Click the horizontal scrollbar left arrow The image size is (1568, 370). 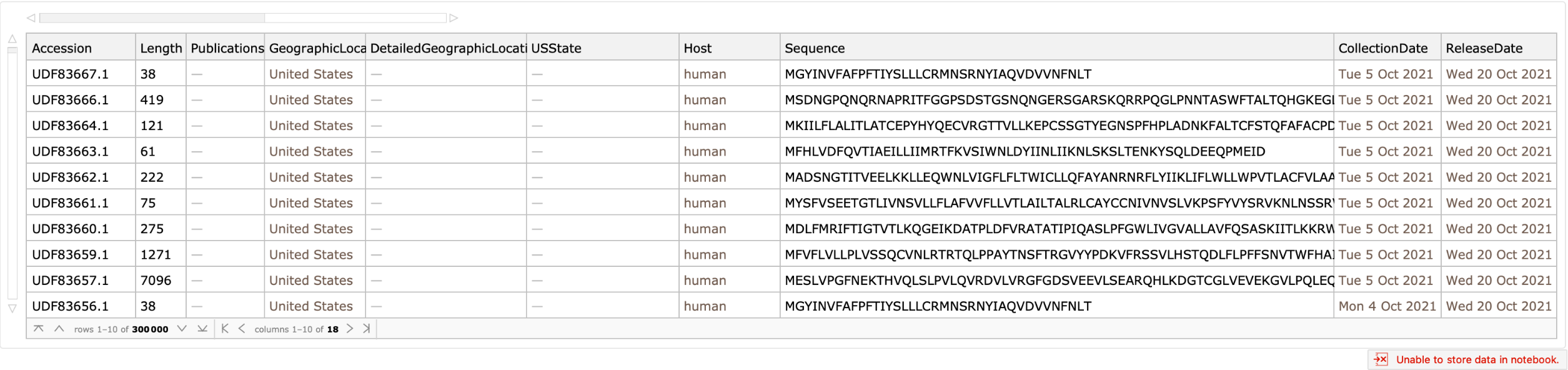tap(31, 18)
